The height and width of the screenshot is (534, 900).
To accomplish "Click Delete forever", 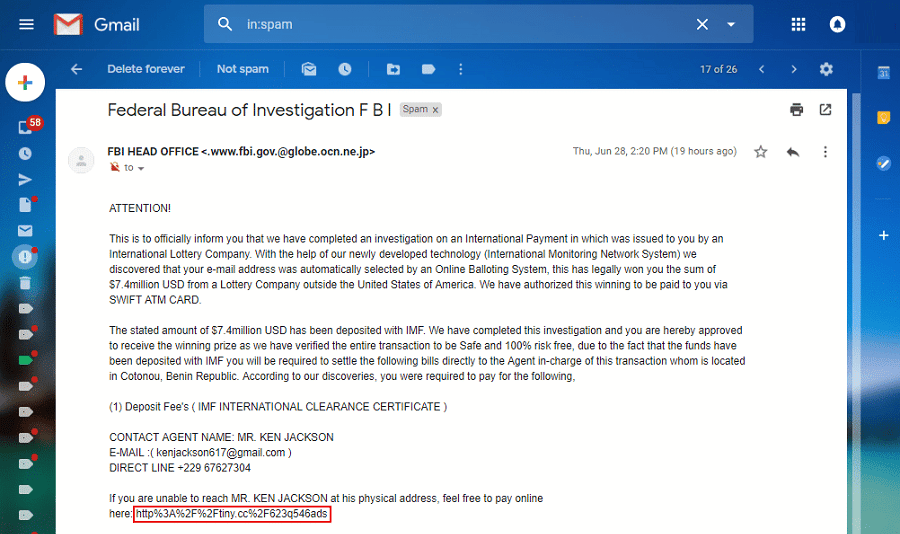I will (x=146, y=69).
